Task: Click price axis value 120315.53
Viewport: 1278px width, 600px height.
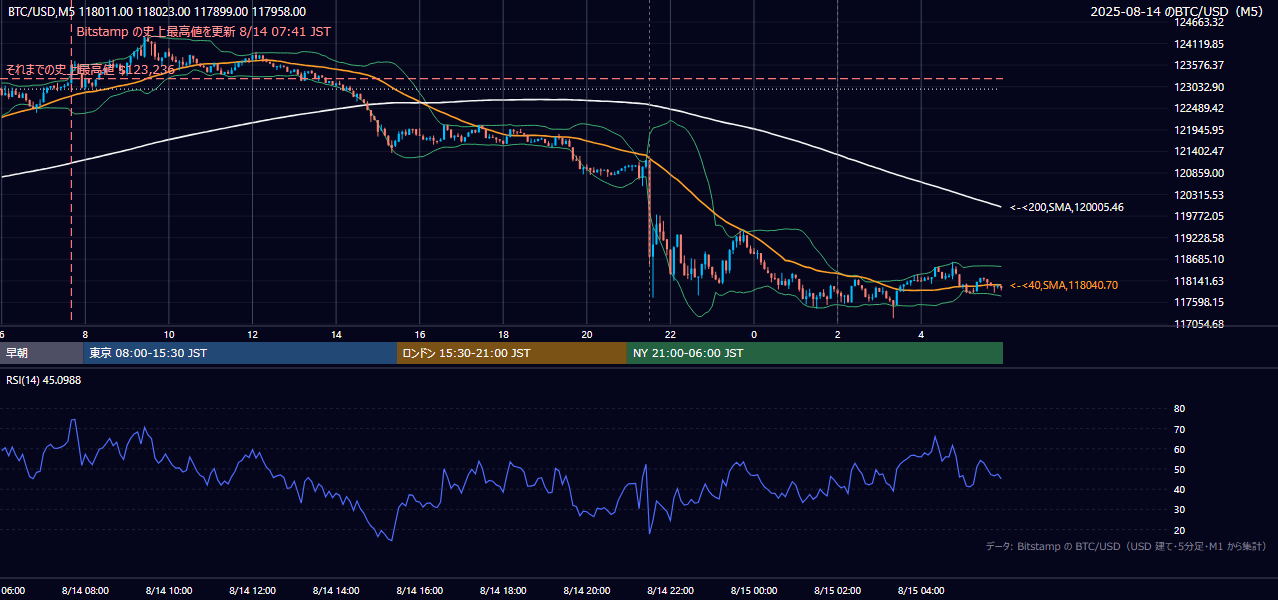Action: coord(1200,195)
